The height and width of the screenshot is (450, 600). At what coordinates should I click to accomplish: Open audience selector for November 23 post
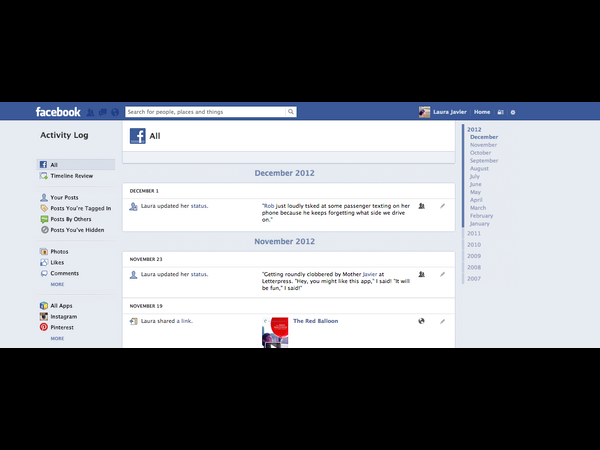point(421,273)
